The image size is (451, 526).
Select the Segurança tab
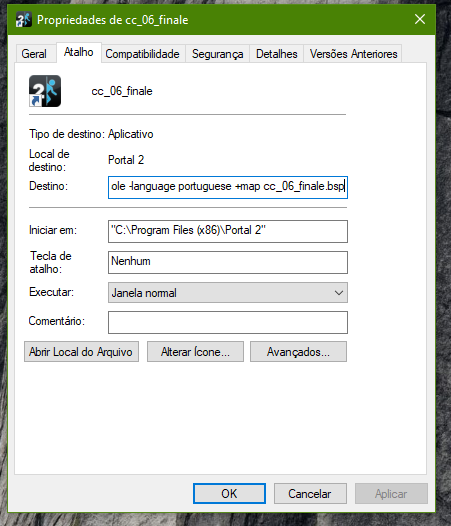click(x=217, y=54)
